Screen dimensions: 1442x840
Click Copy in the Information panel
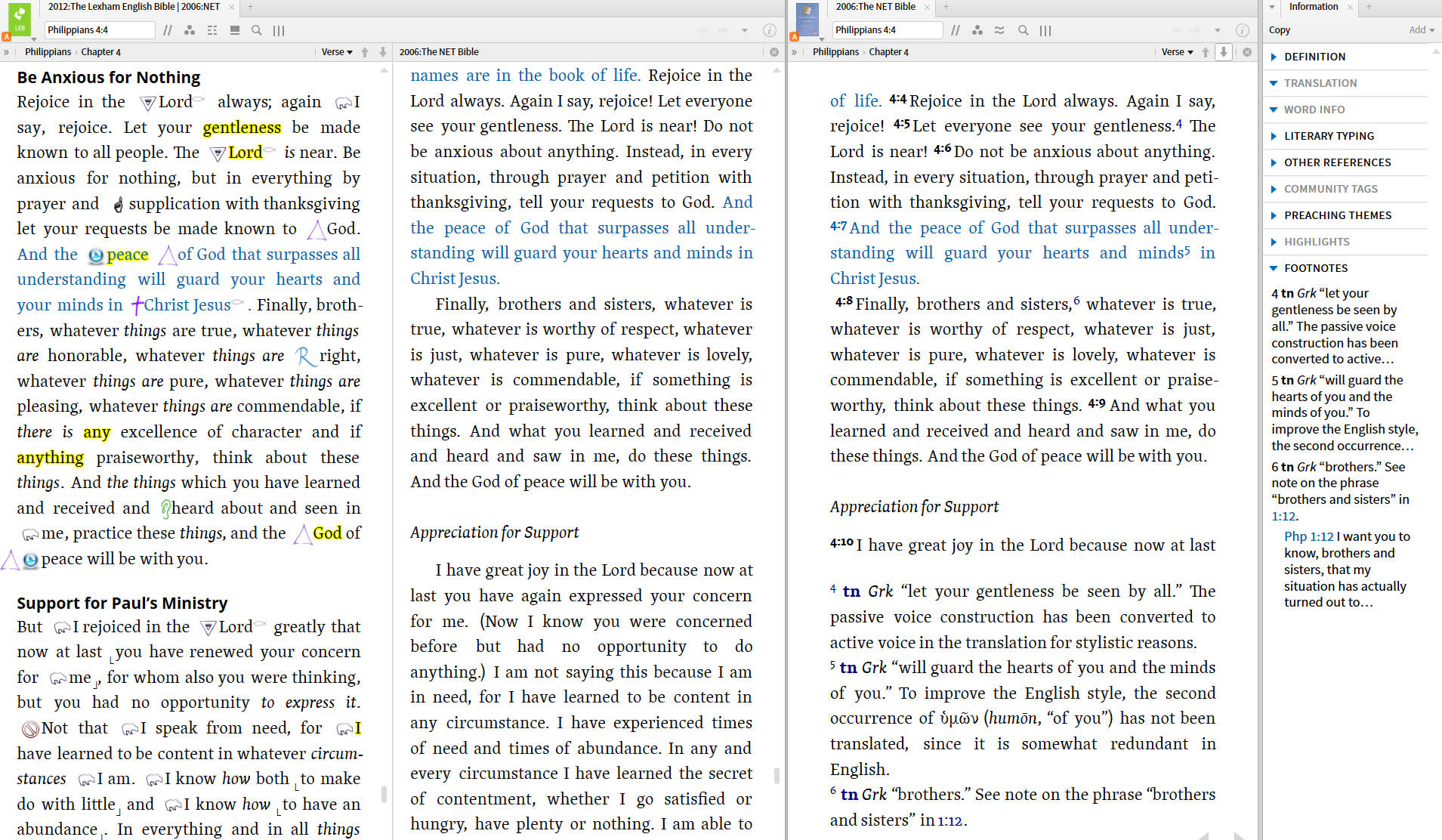coord(1280,30)
